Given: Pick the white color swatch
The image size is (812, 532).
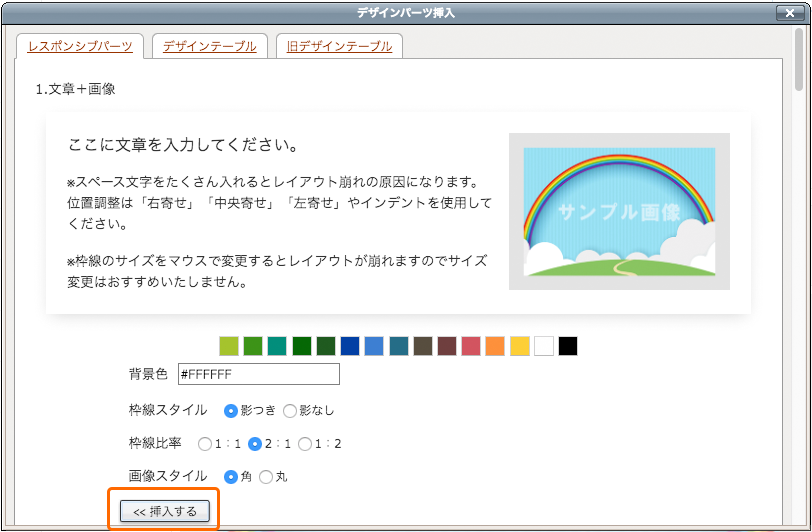Looking at the screenshot, I should pyautogui.click(x=544, y=346).
